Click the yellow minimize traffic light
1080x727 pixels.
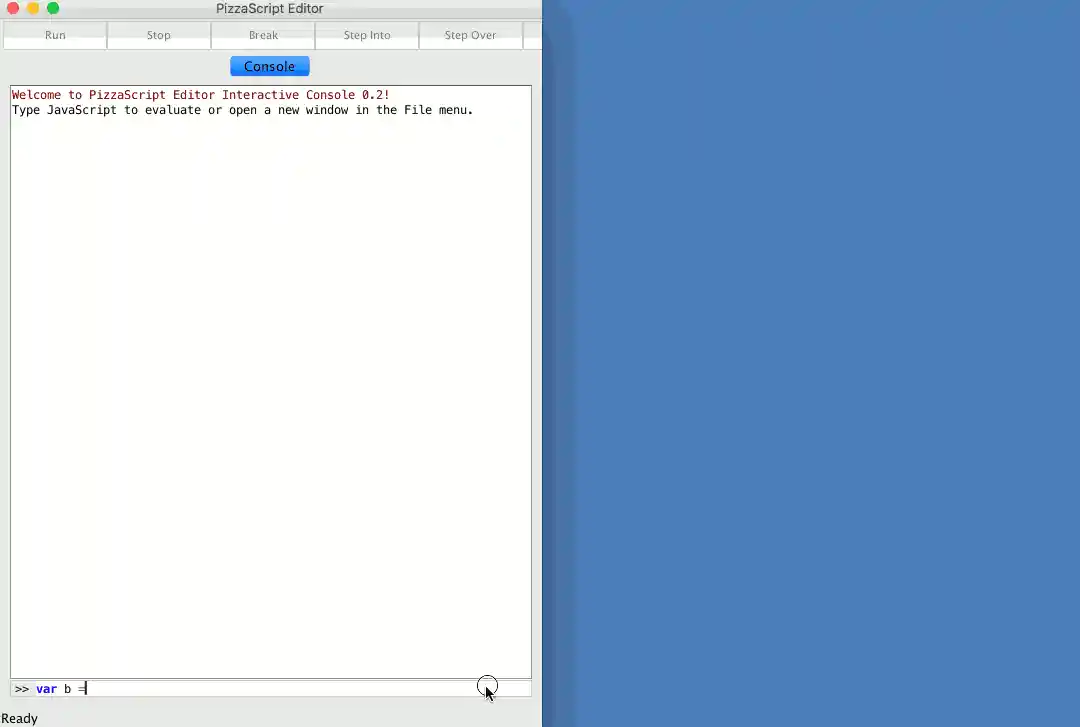[x=33, y=8]
